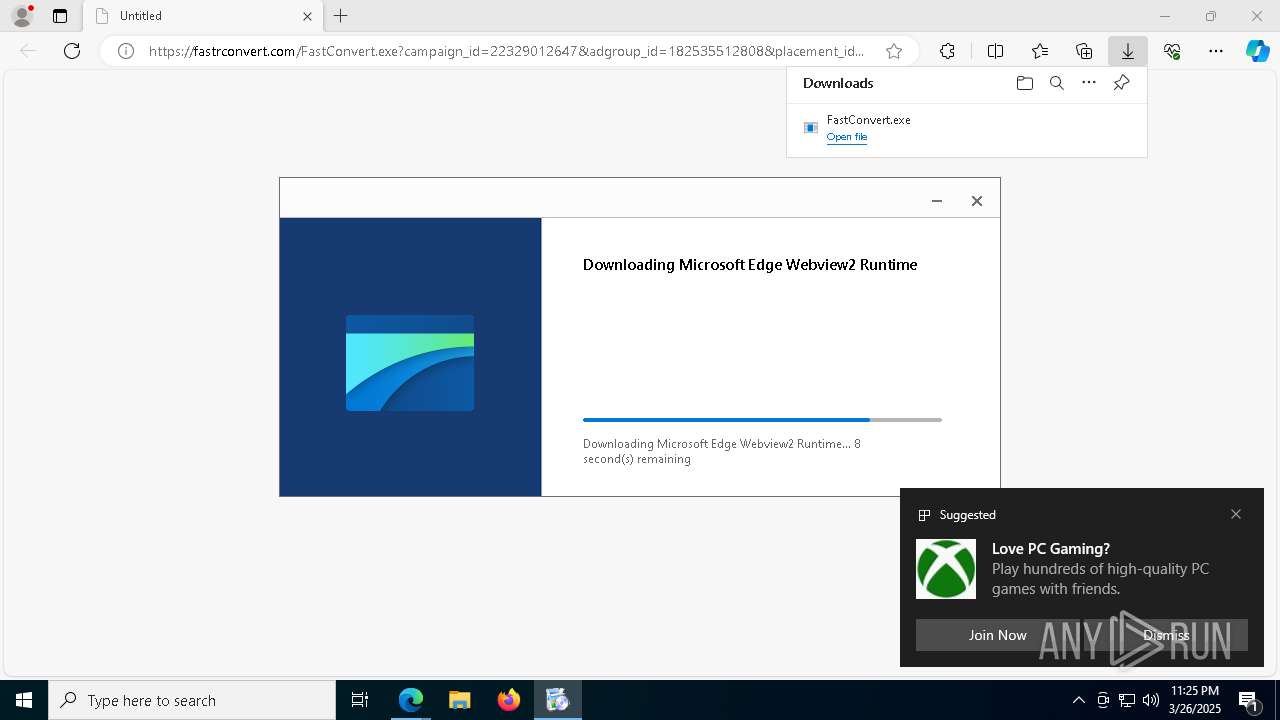The height and width of the screenshot is (720, 1280).
Task: Select the Untitled browser tab
Action: tap(201, 16)
